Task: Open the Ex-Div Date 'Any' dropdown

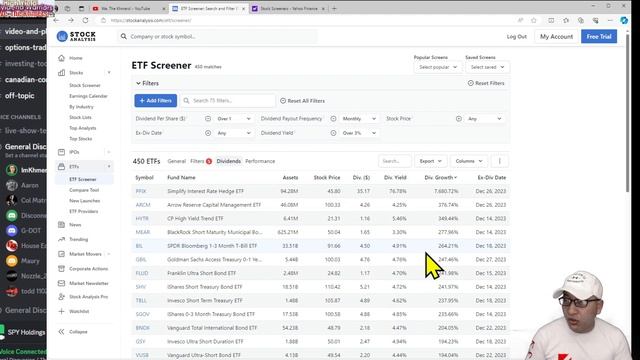Action: [x=233, y=133]
